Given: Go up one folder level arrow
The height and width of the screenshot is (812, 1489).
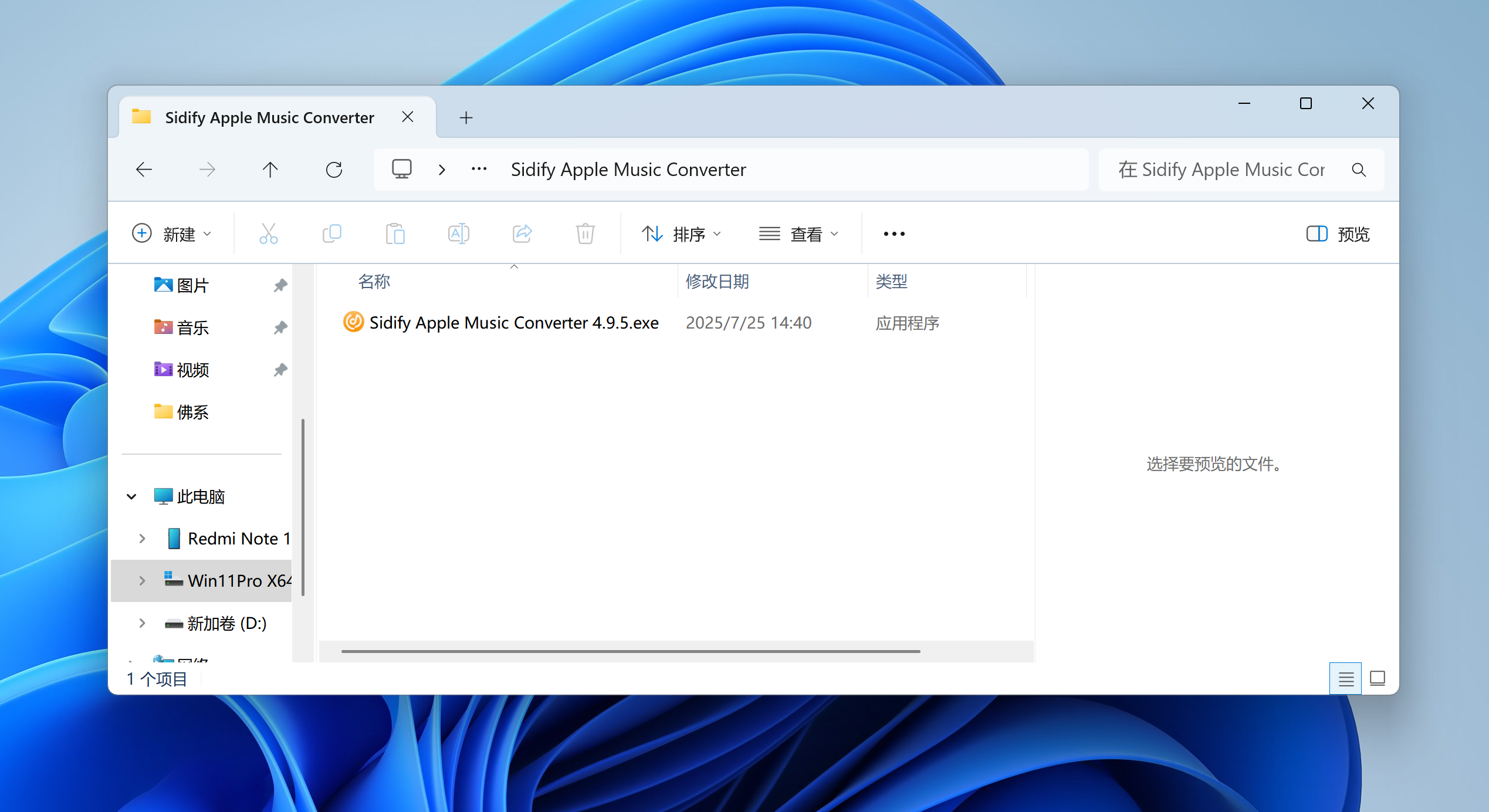Looking at the screenshot, I should point(270,170).
